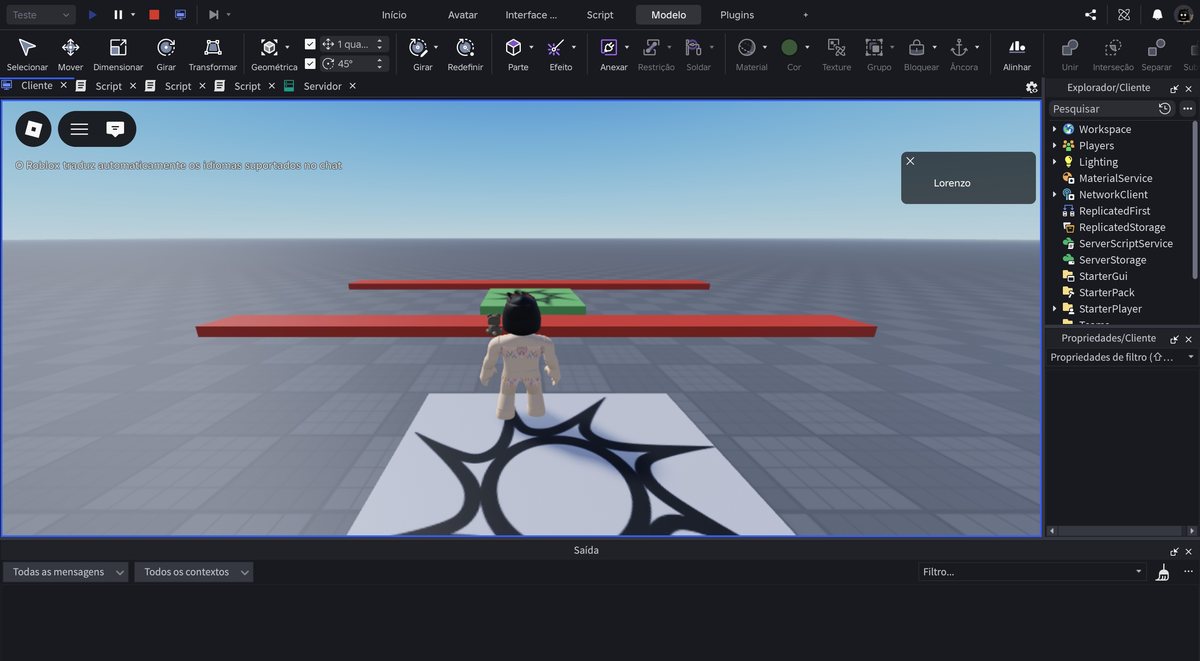Click the Filtro field in output panel
The image size is (1200, 661).
coord(1032,572)
